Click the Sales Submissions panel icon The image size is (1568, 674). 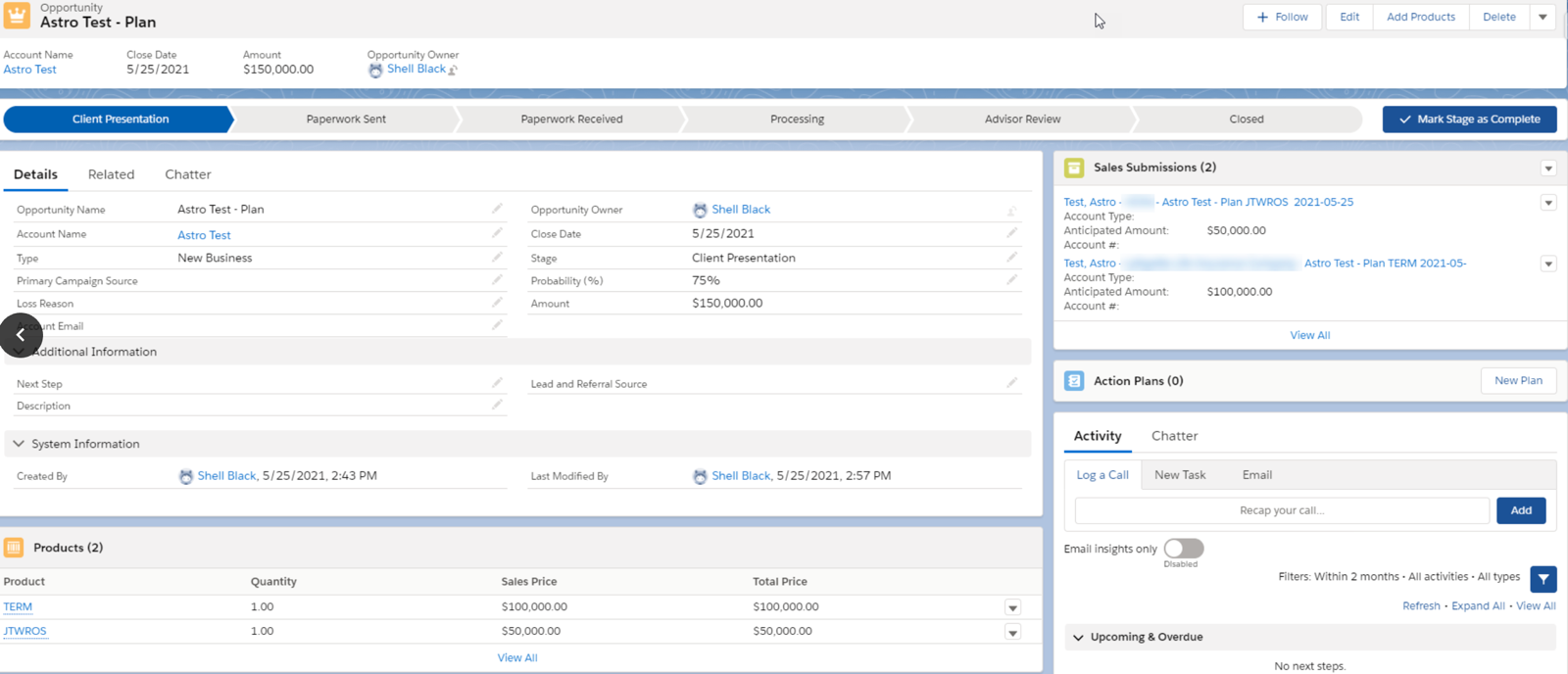(x=1074, y=168)
